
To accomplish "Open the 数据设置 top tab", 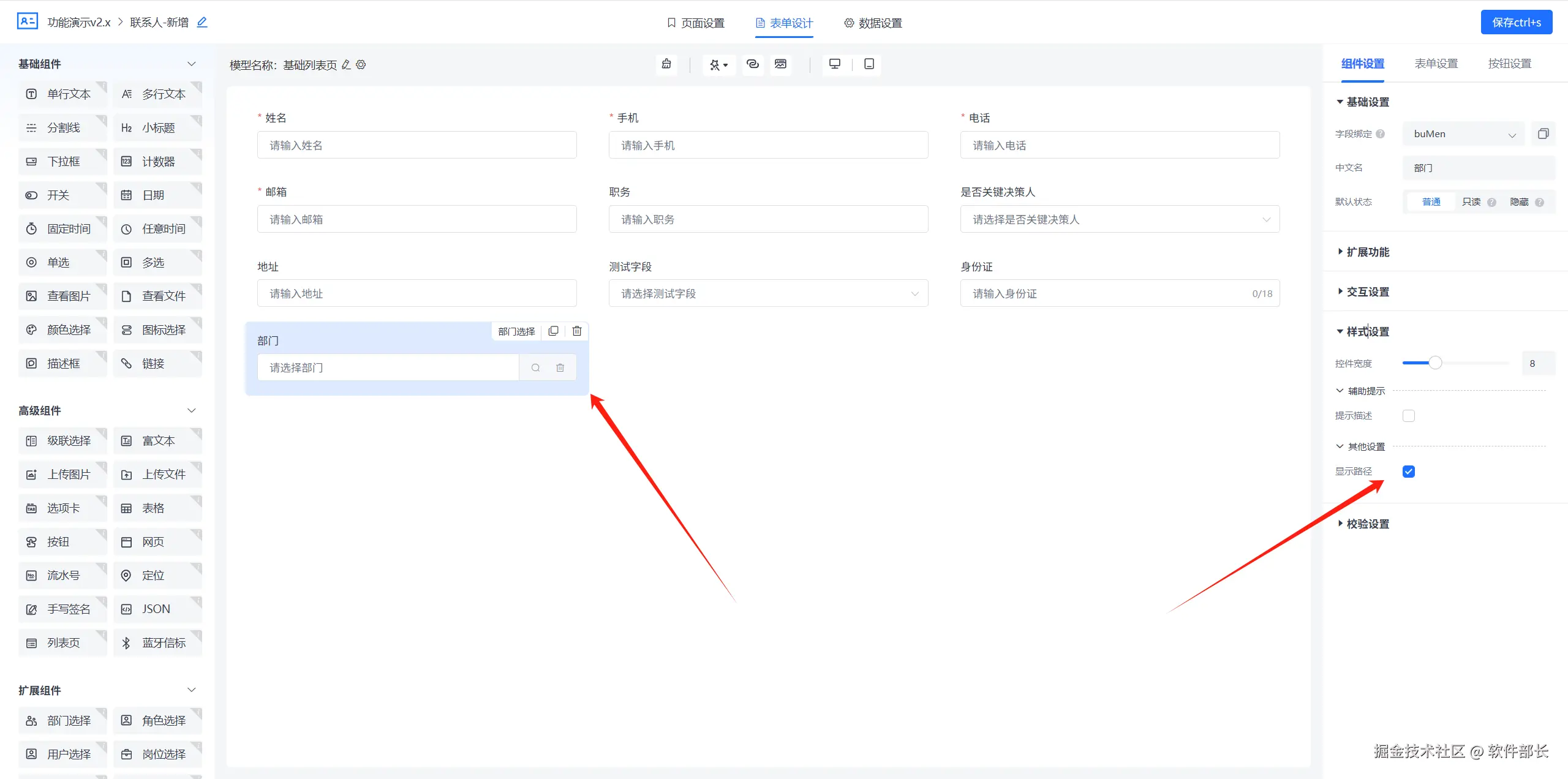I will (x=873, y=23).
